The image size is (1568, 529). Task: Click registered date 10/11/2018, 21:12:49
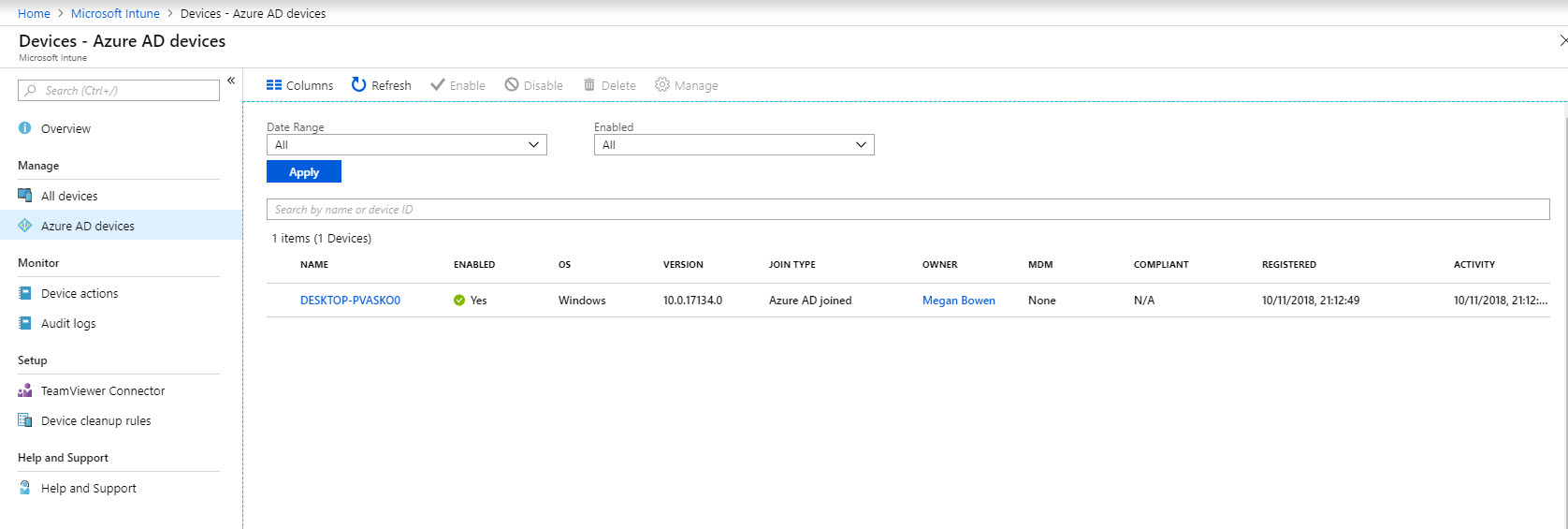coord(1311,301)
